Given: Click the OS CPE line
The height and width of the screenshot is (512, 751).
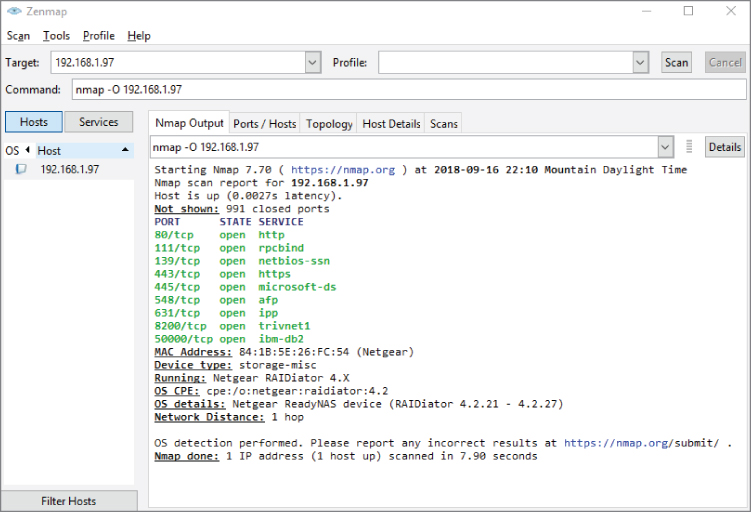Looking at the screenshot, I should [x=271, y=391].
